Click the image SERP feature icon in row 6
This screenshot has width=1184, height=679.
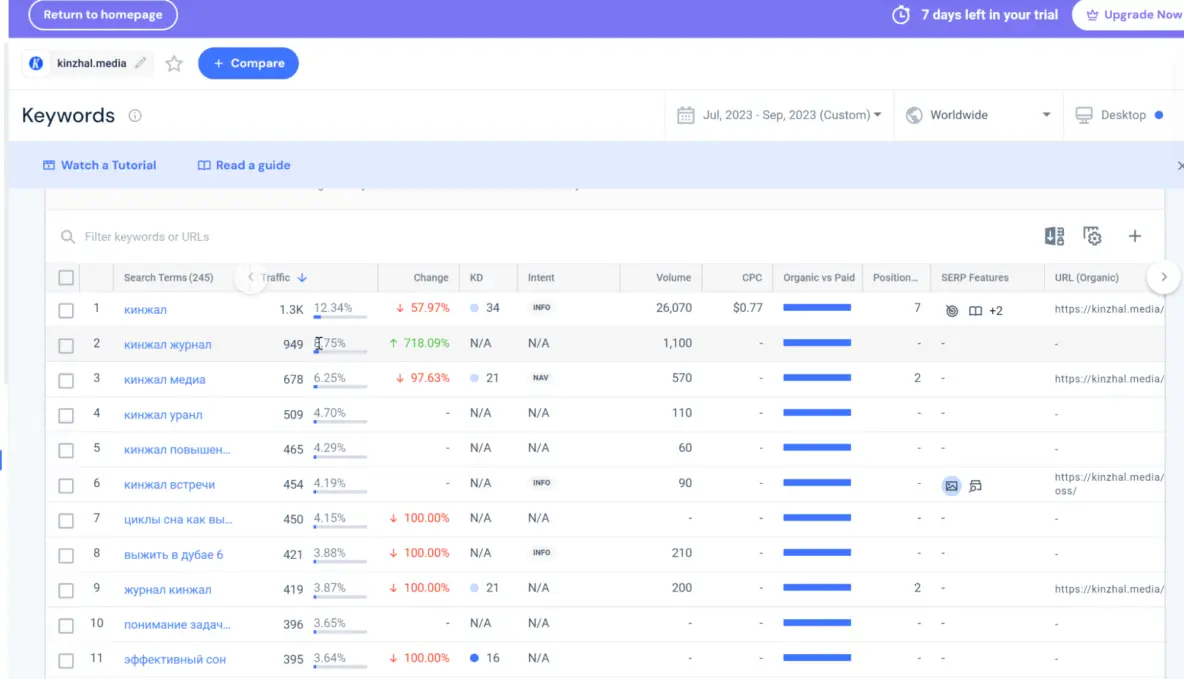coord(952,485)
